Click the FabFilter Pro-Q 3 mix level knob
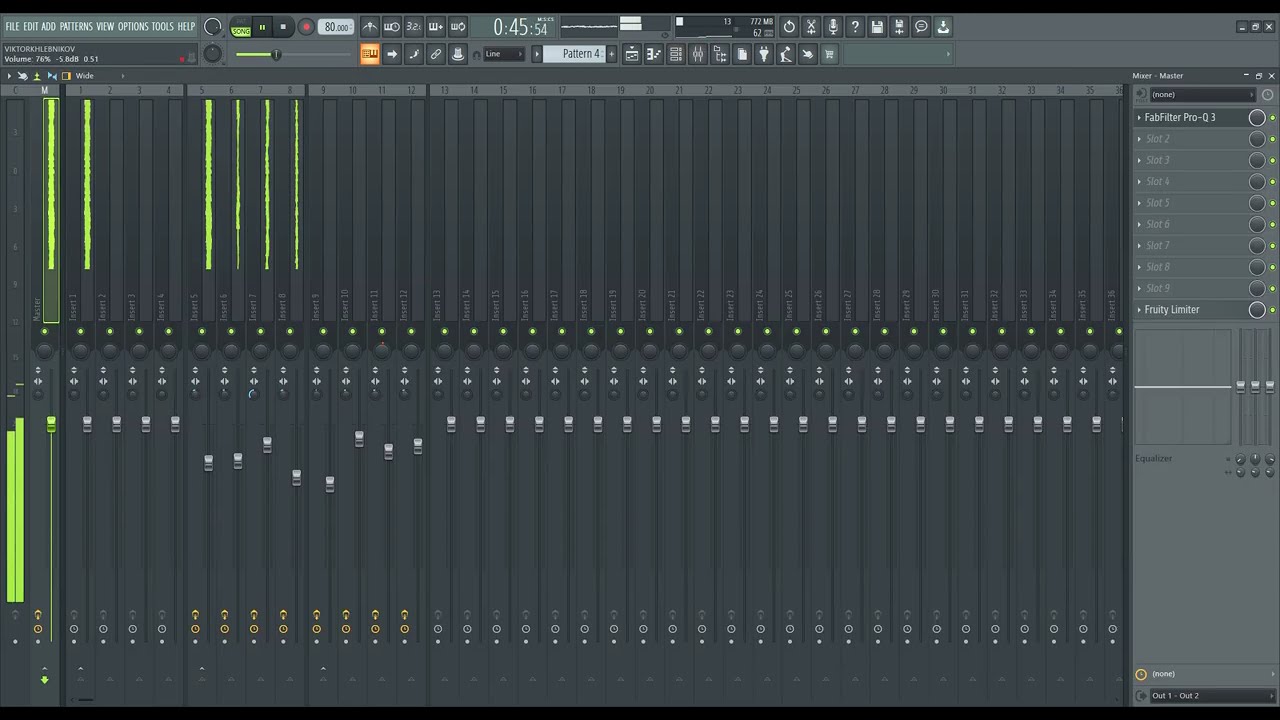This screenshot has width=1280, height=720. [x=1257, y=118]
